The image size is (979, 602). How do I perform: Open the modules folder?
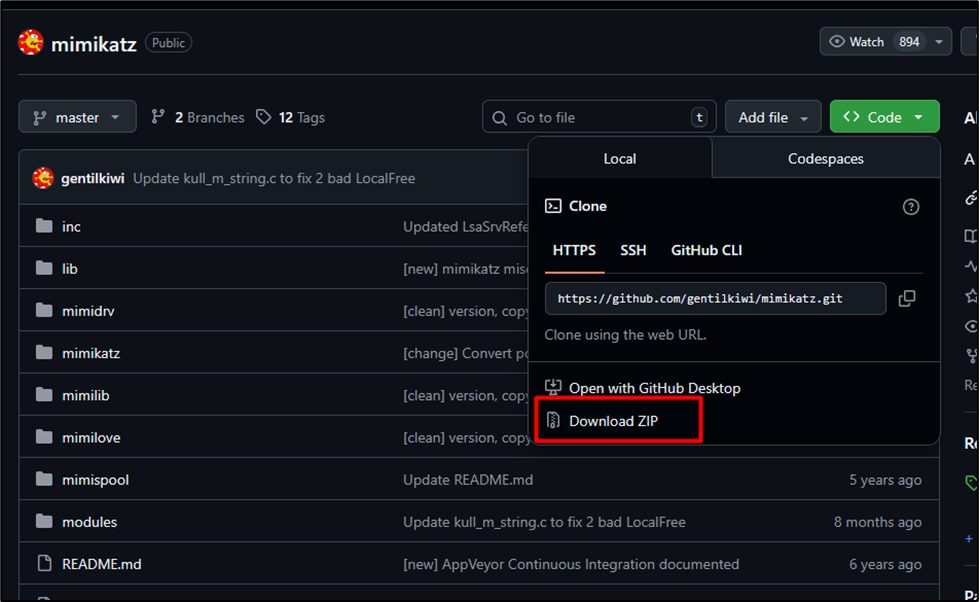point(89,522)
